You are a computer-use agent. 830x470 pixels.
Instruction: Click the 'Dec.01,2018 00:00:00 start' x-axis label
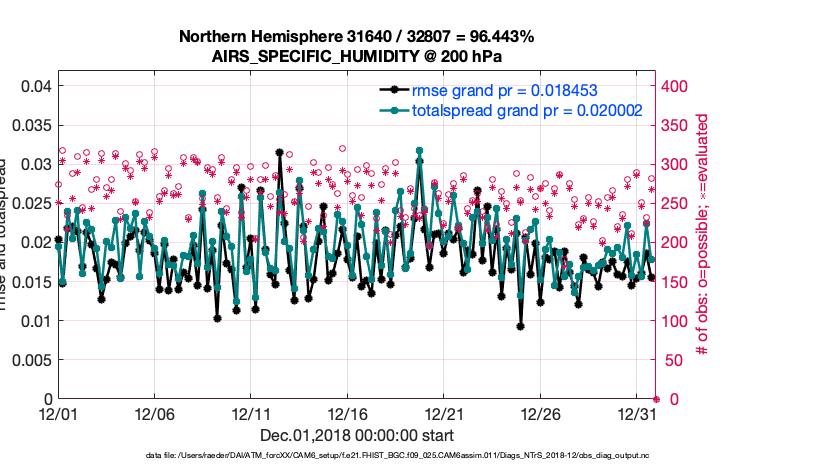356,435
